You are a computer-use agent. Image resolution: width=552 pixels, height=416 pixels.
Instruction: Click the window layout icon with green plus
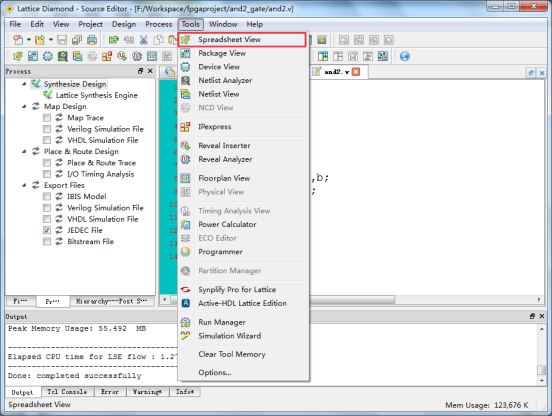pyautogui.click(x=323, y=56)
